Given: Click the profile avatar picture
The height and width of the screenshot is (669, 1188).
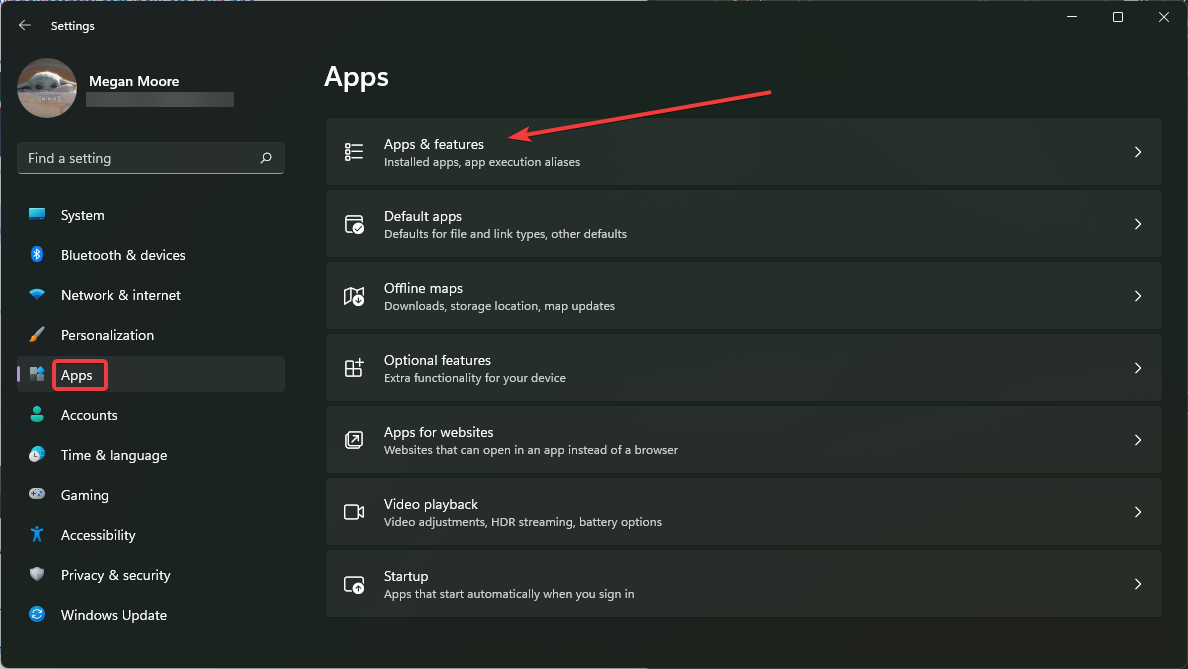Looking at the screenshot, I should coord(47,88).
